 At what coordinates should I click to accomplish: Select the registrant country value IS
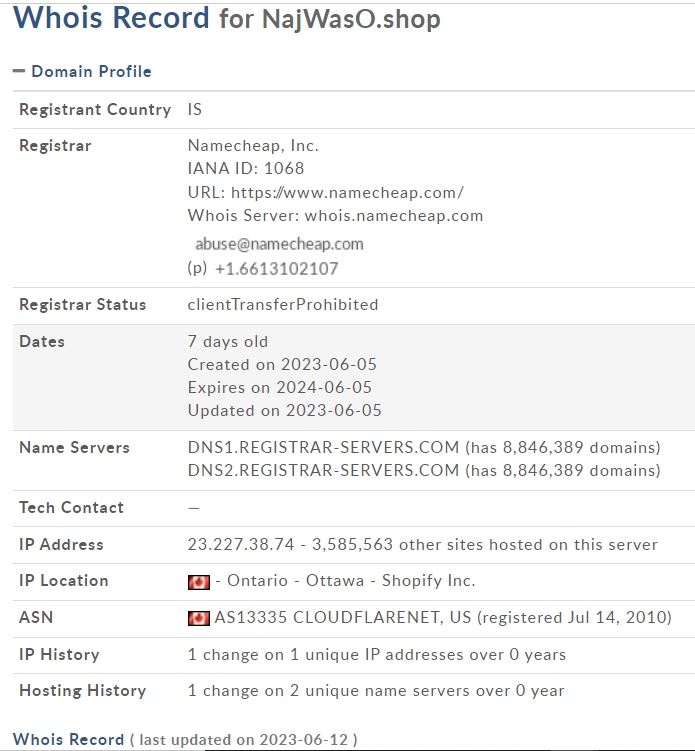[x=194, y=110]
